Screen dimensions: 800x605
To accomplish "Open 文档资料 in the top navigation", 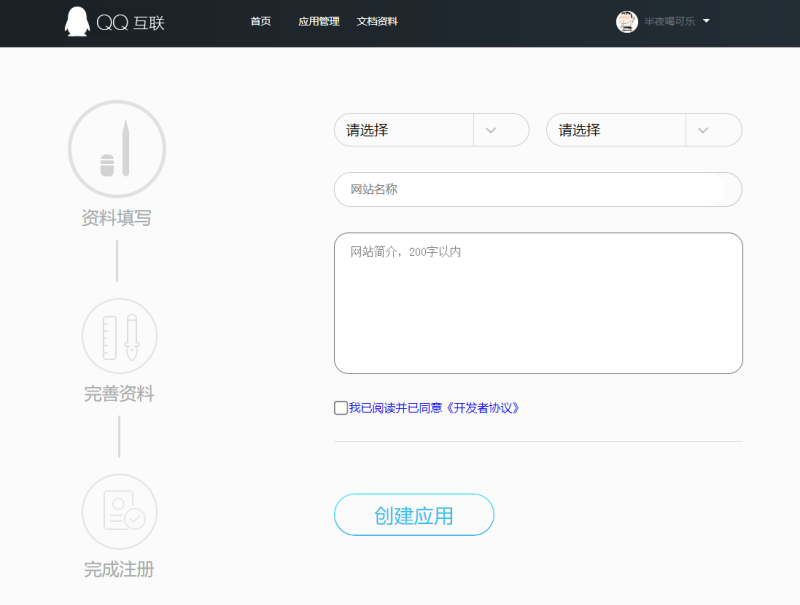I will pyautogui.click(x=377, y=21).
